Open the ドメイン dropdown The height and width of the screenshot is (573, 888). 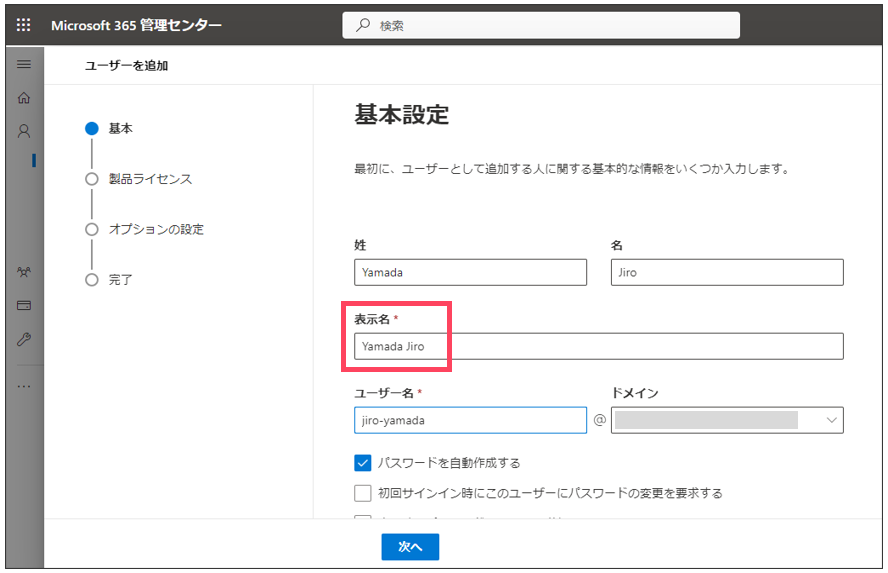pyautogui.click(x=727, y=420)
